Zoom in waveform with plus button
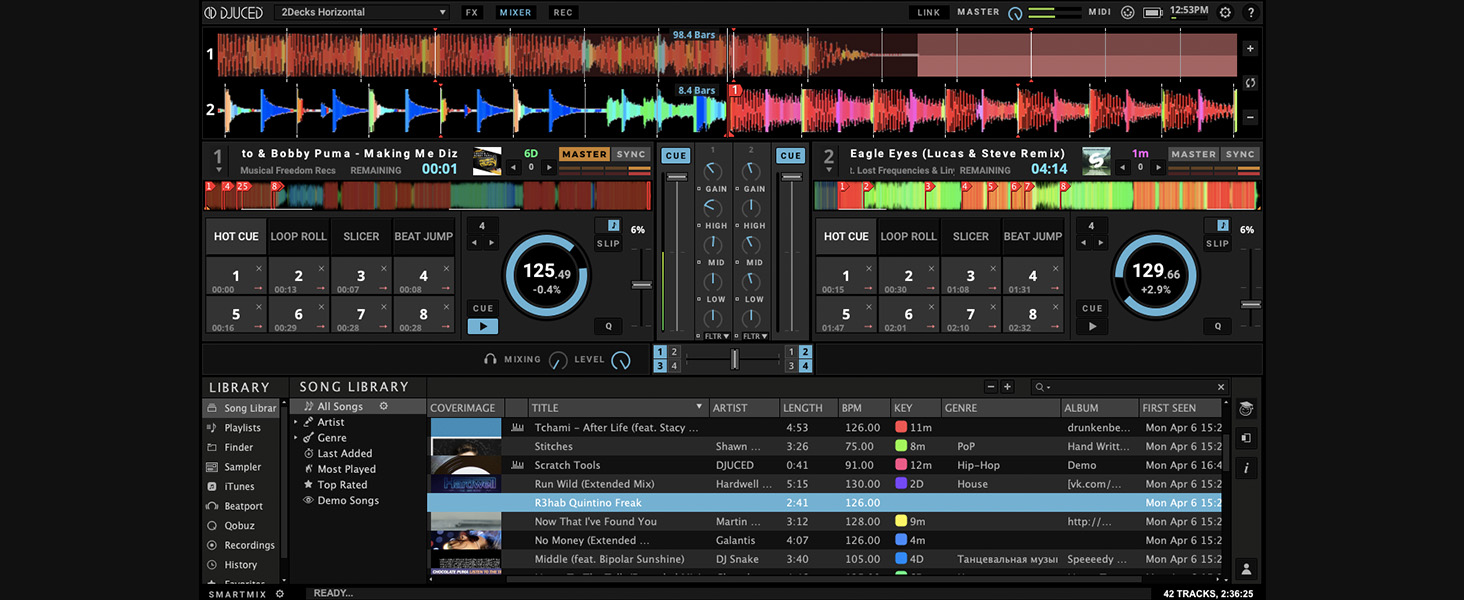1464x600 pixels. point(1250,48)
